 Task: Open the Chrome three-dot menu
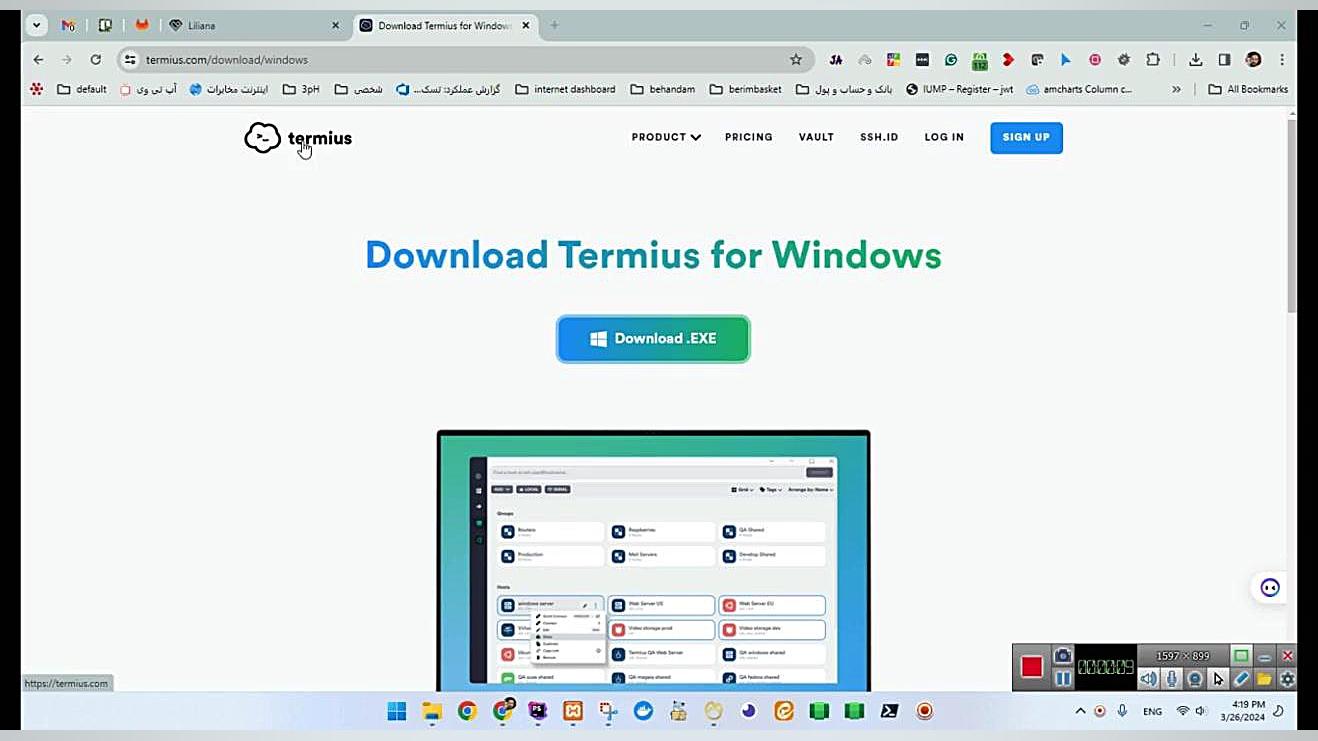(1282, 60)
